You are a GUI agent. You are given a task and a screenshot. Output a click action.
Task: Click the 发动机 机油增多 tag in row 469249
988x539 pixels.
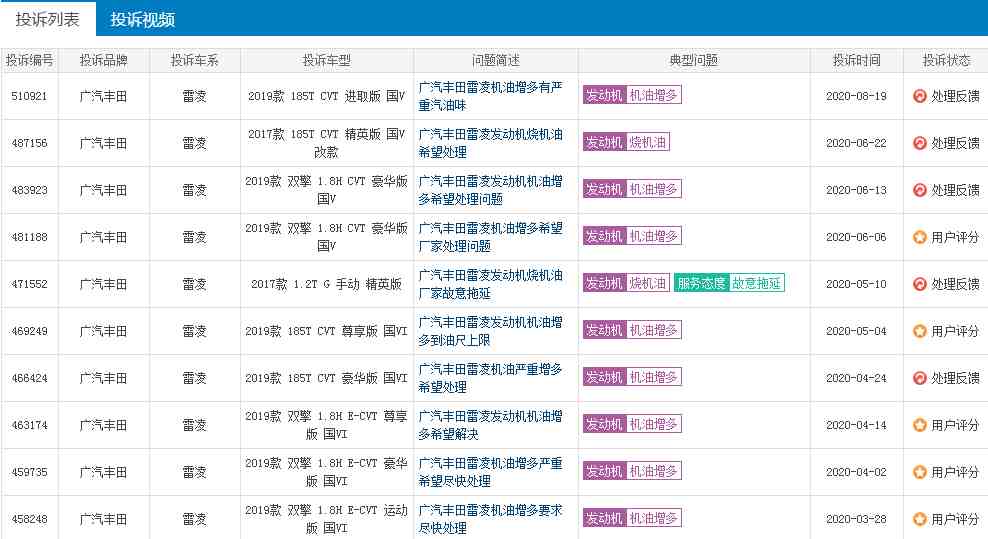(632, 330)
